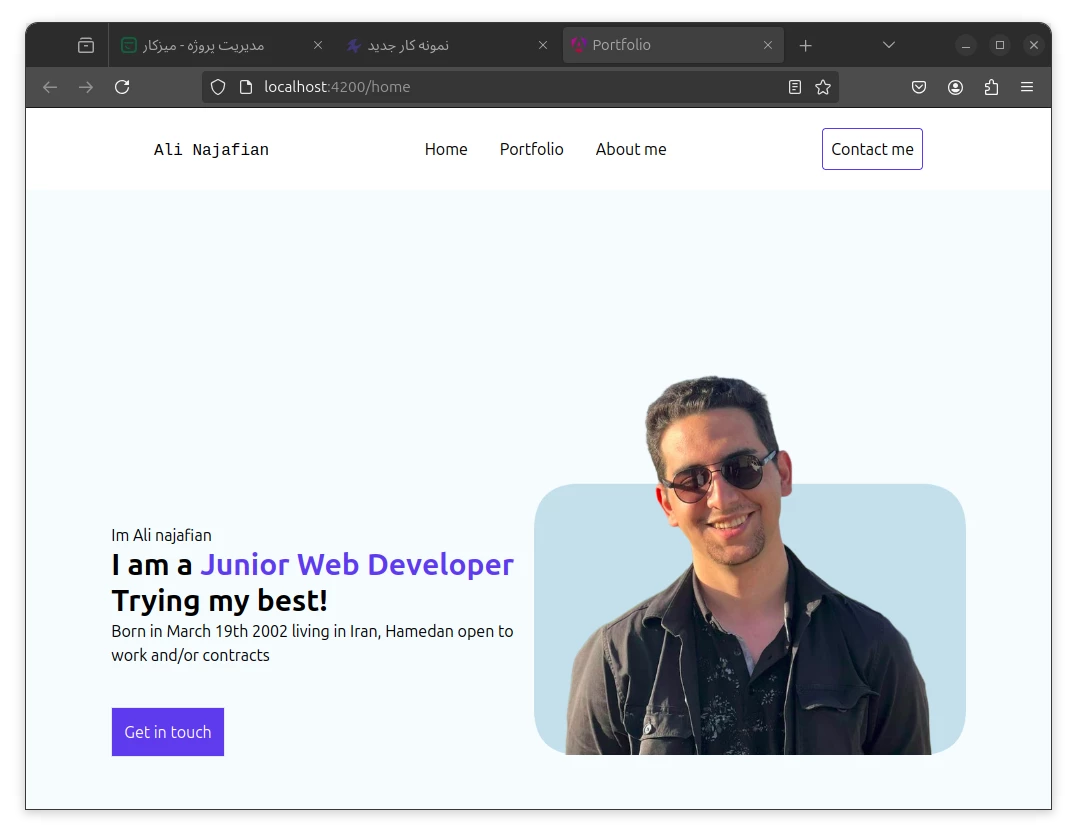Image resolution: width=1077 pixels, height=838 pixels.
Task: Open a new browser tab
Action: [x=806, y=45]
